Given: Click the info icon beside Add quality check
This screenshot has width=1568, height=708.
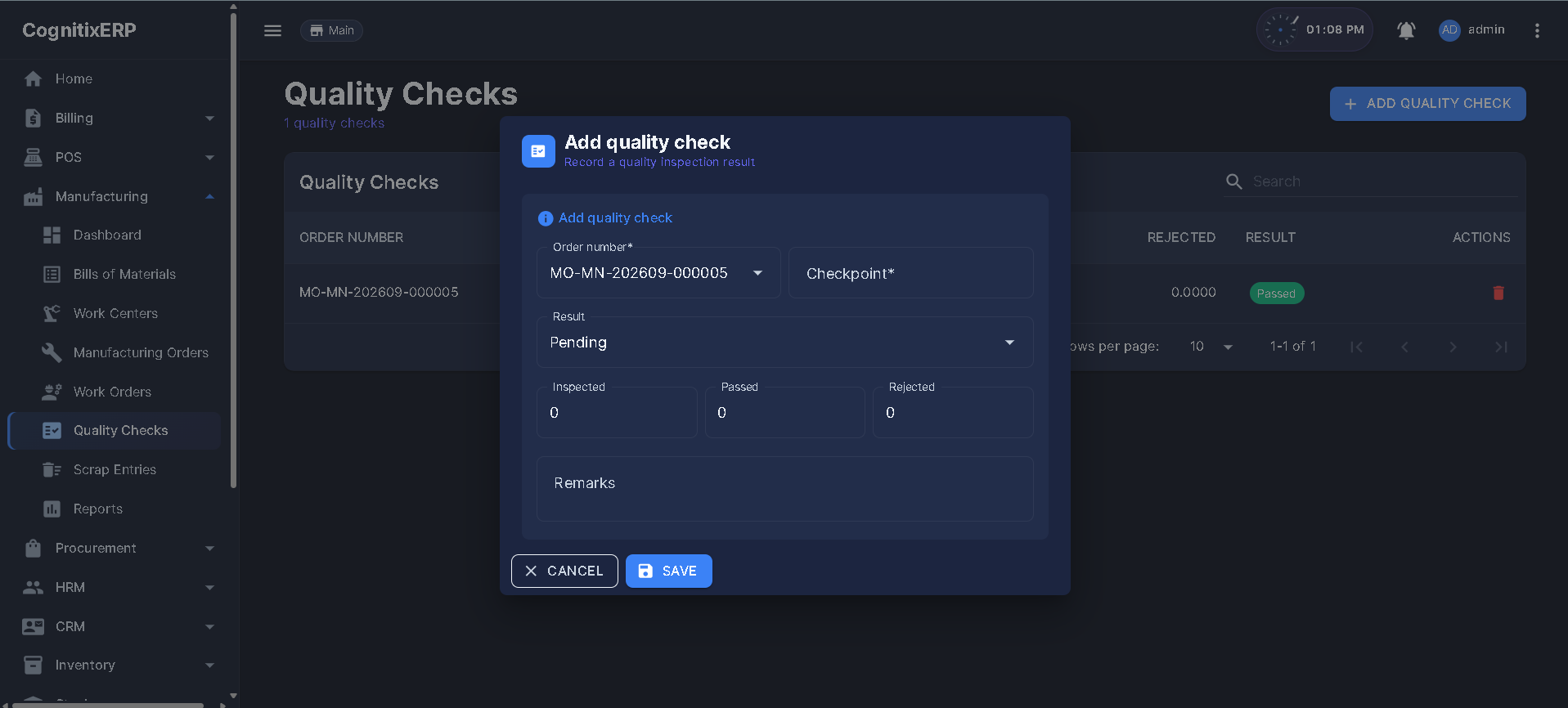Looking at the screenshot, I should click(546, 218).
